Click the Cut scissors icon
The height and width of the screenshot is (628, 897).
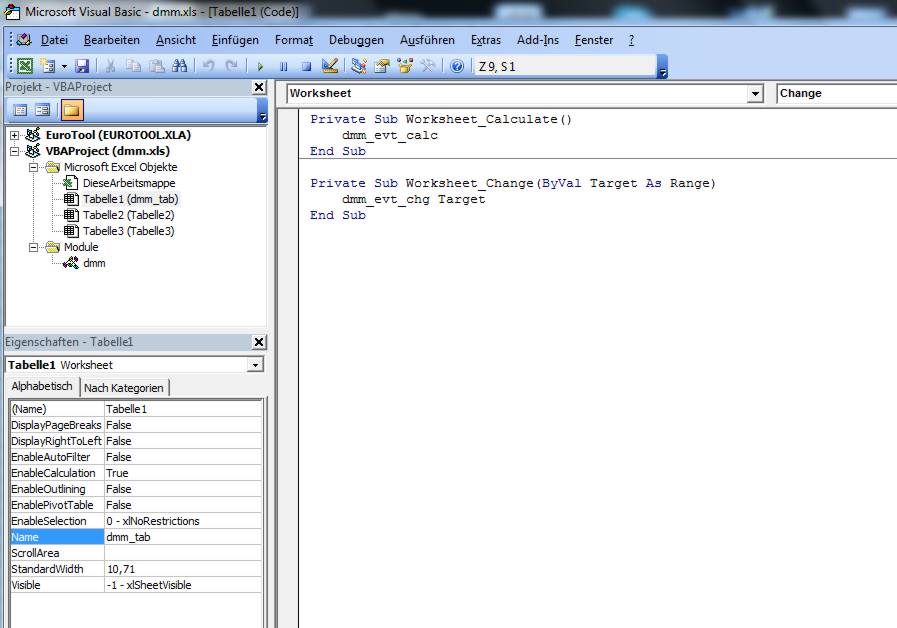pos(110,66)
